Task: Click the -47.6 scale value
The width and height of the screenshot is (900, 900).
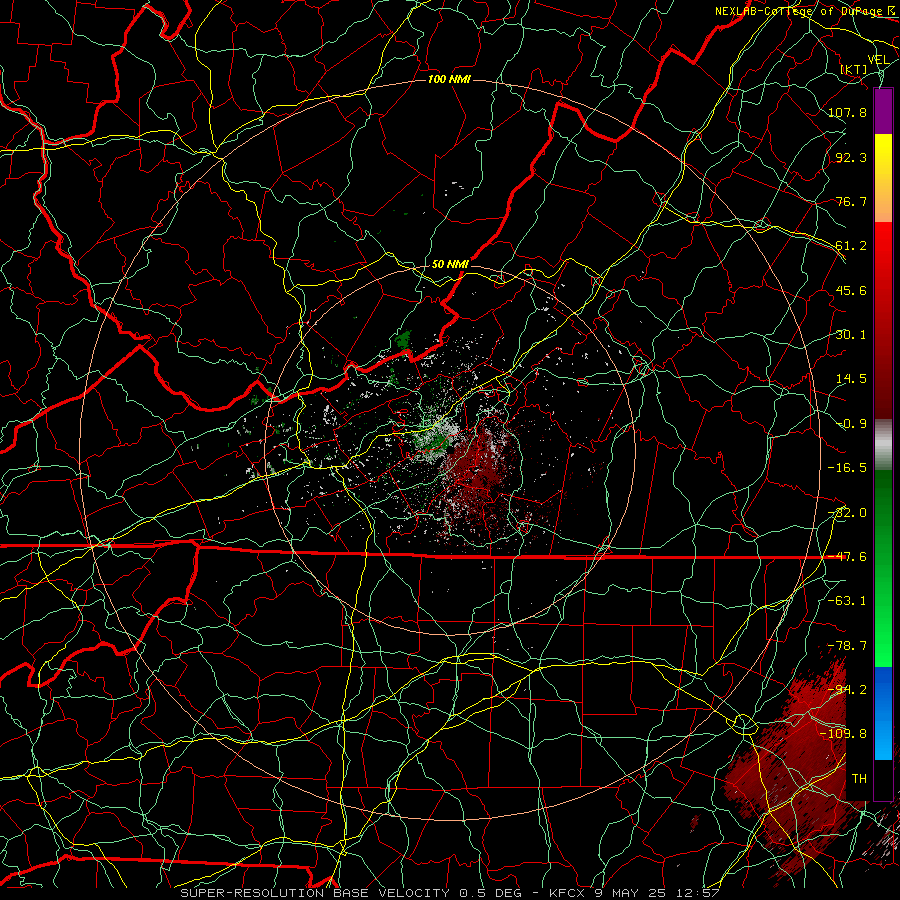Action: 847,557
